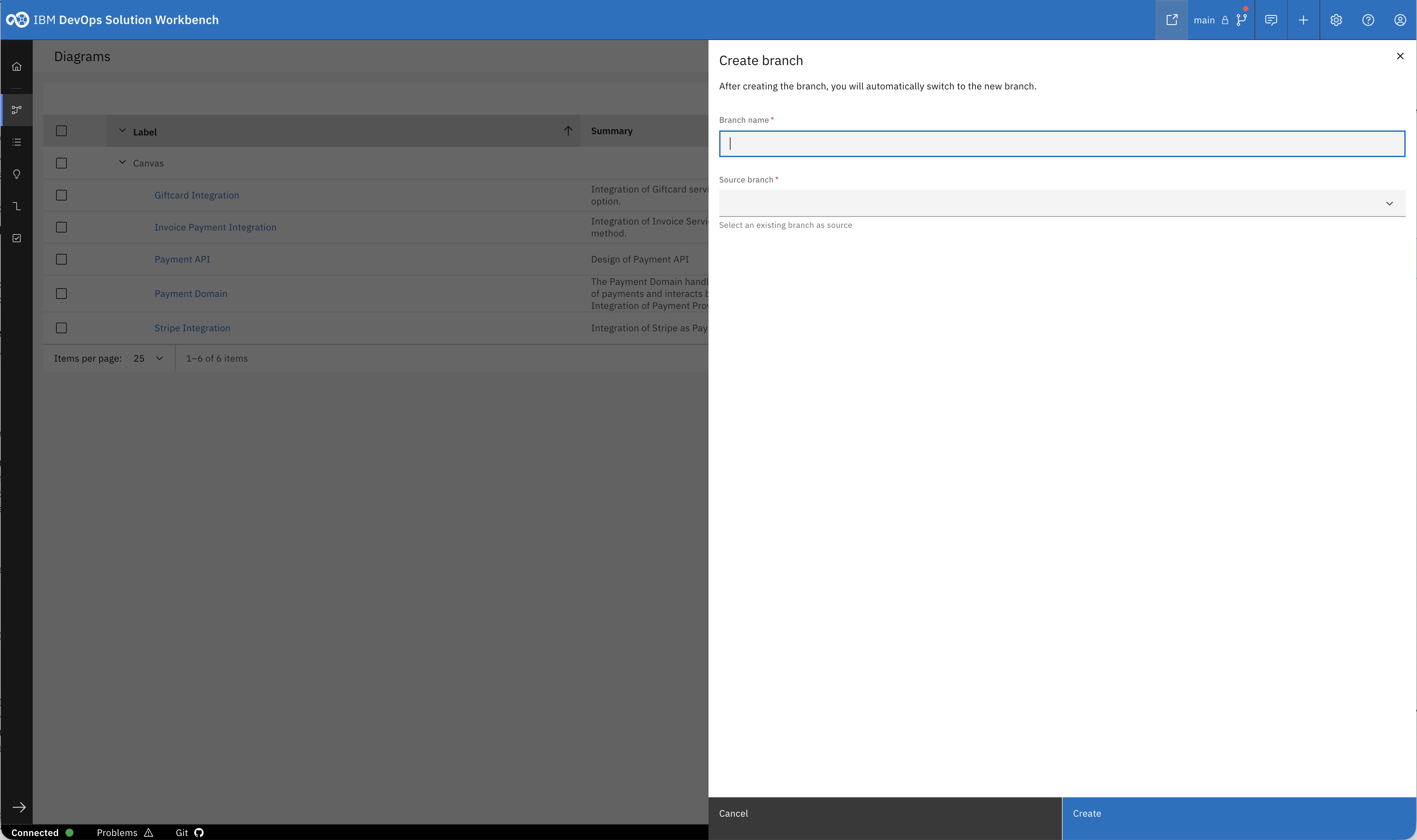1417x840 pixels.
Task: Open the settings gear icon
Action: 1336,20
